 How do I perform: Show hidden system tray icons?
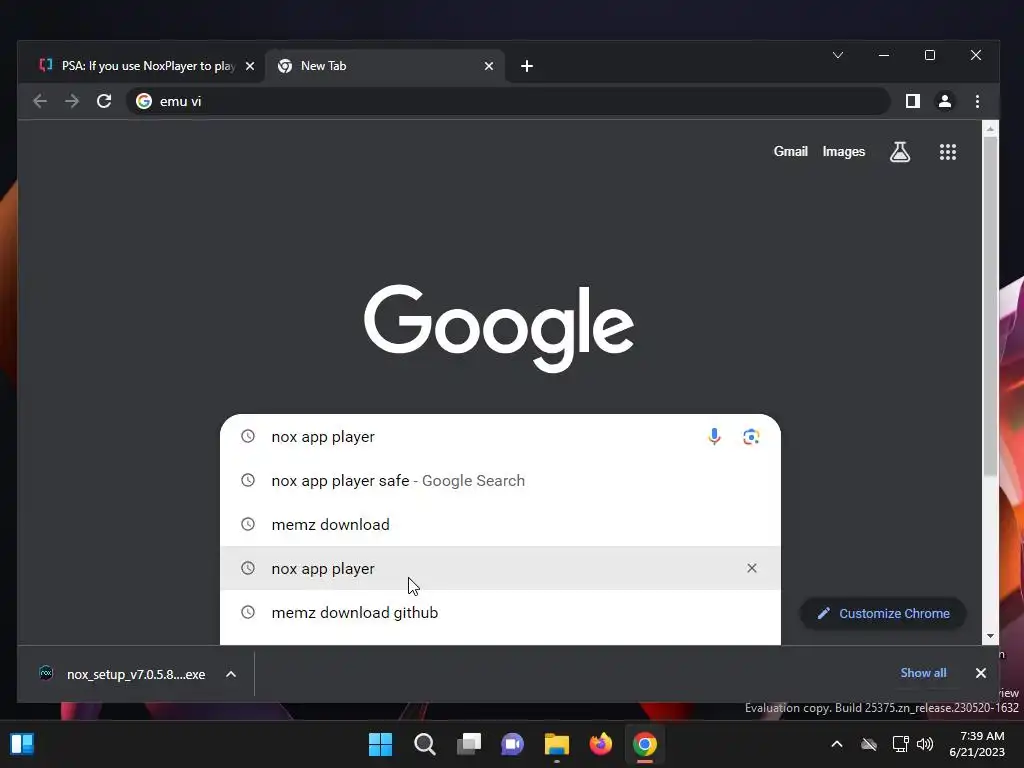click(x=837, y=744)
